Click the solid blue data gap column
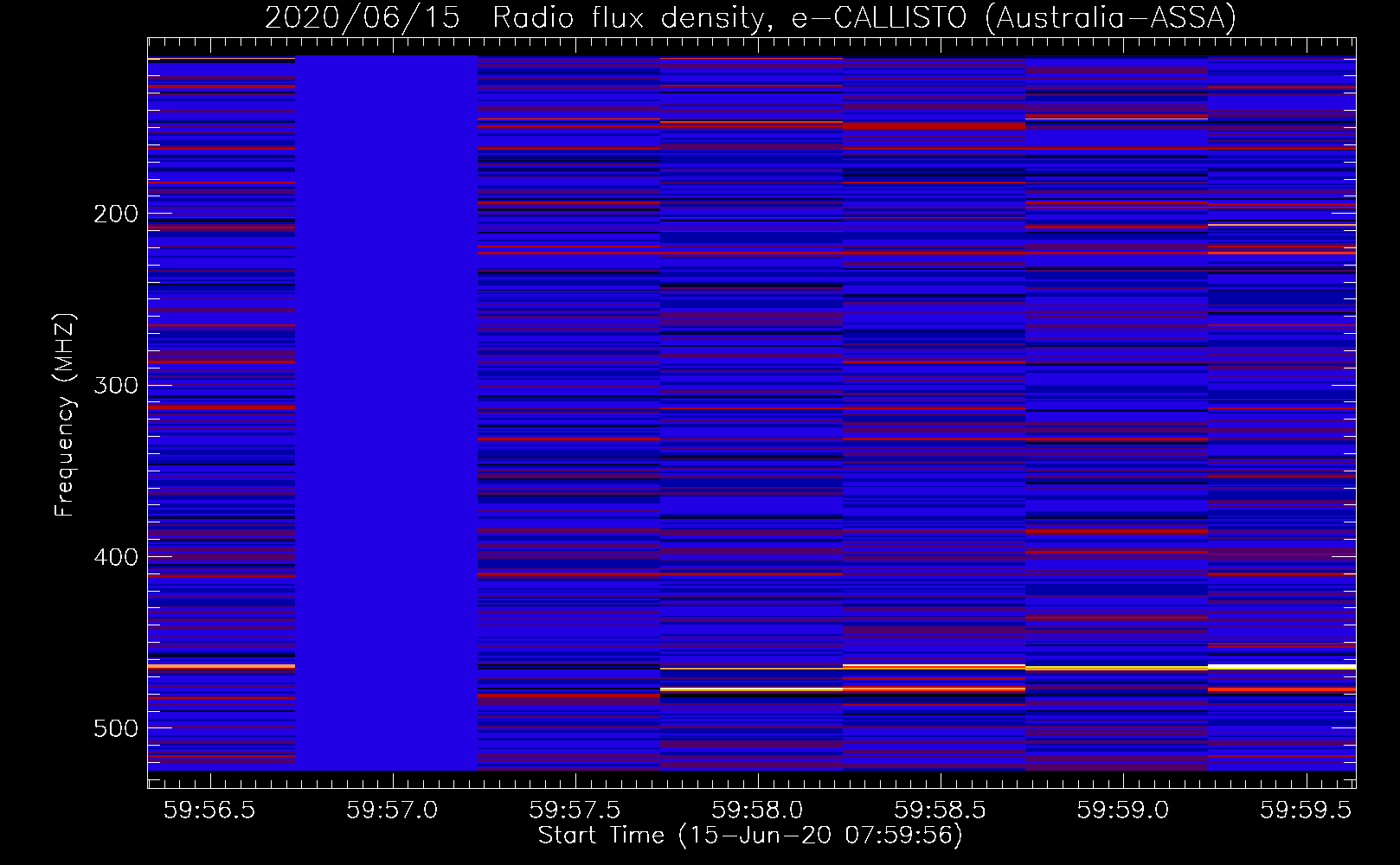1400x865 pixels. pos(387,413)
